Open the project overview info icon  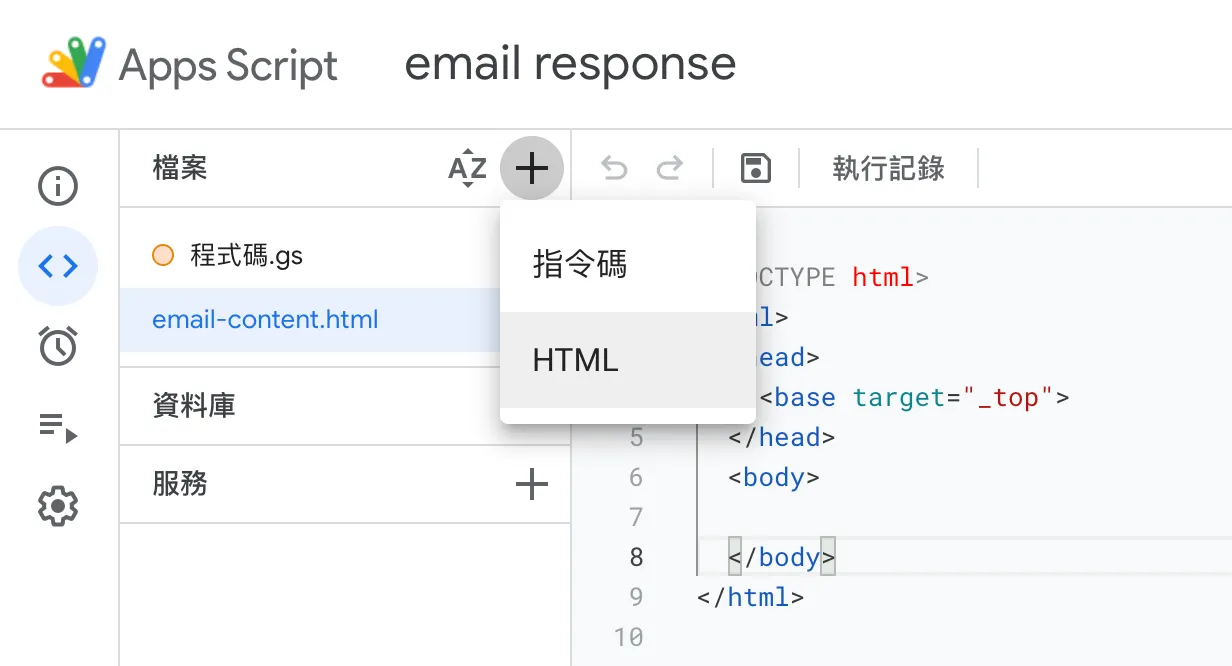point(57,186)
